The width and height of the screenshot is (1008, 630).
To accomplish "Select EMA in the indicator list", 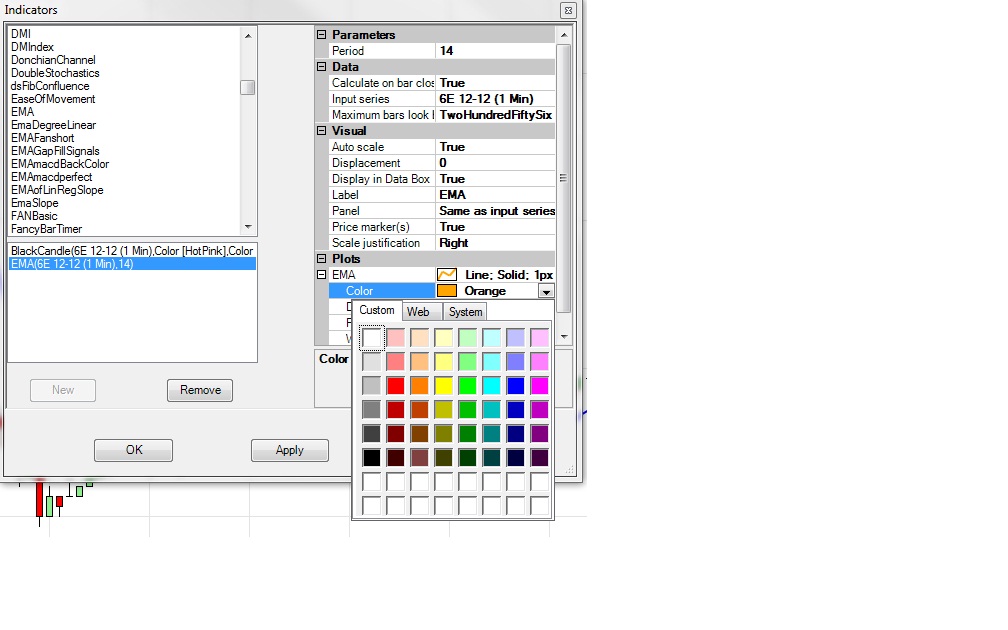I will 22,112.
